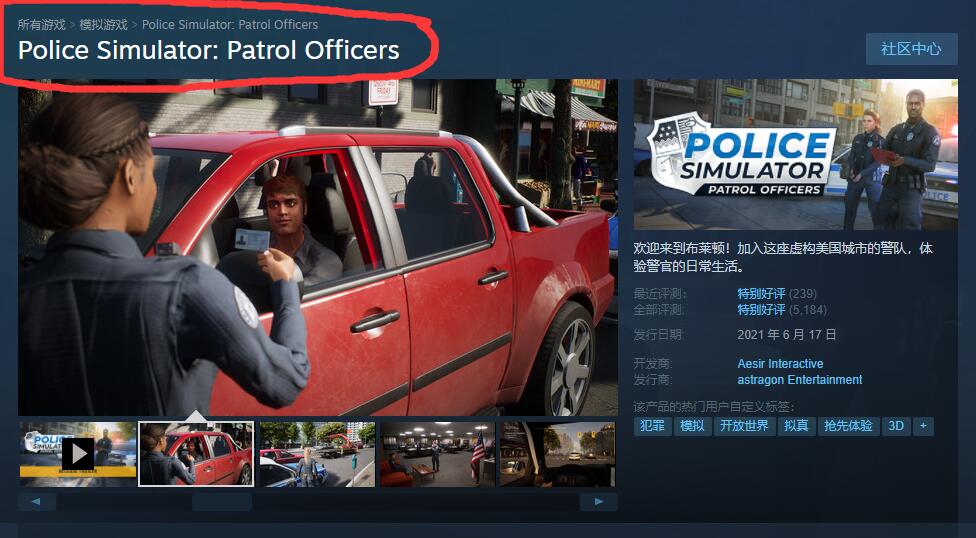The width and height of the screenshot is (976, 538).
Task: Go to 所有游戏 breadcrumb
Action: 41,25
